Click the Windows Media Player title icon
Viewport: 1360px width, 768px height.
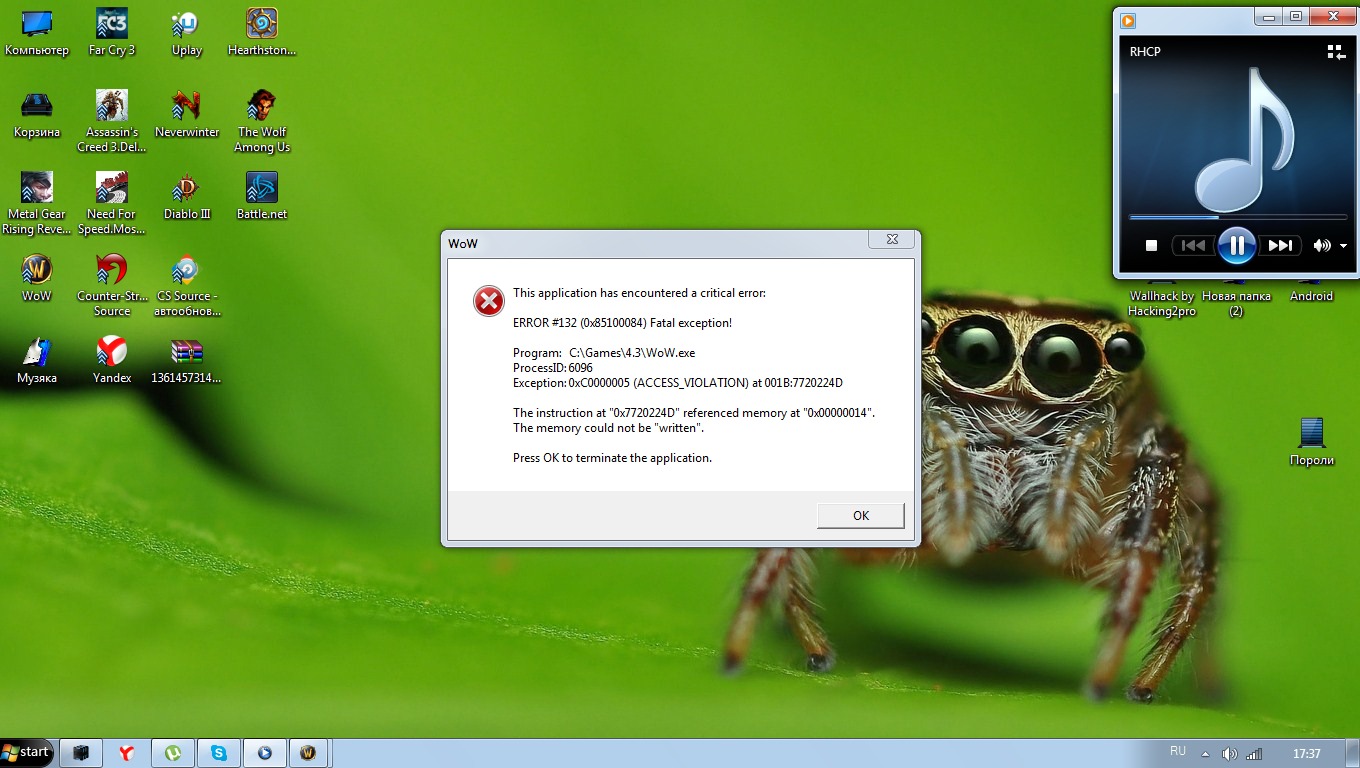click(x=1128, y=20)
